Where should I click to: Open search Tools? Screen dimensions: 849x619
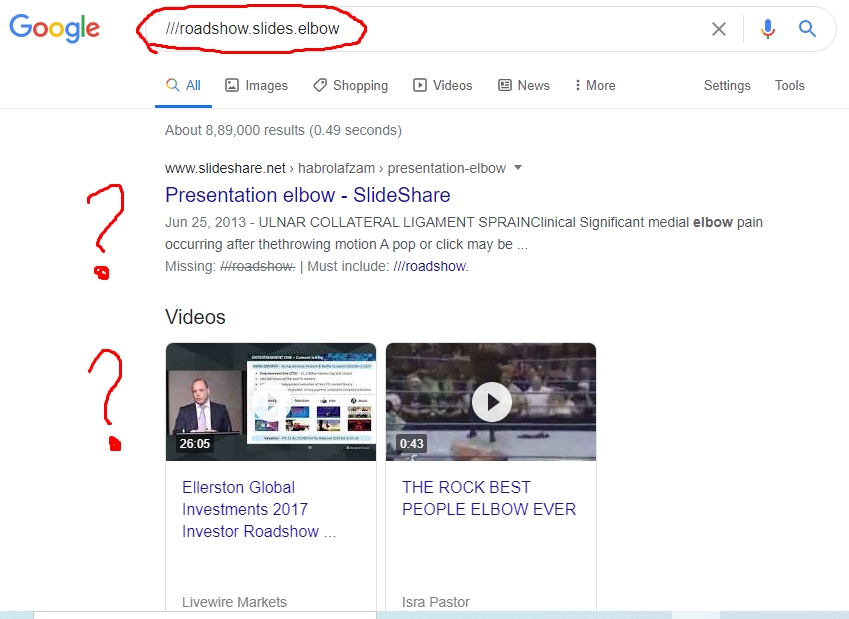(789, 86)
